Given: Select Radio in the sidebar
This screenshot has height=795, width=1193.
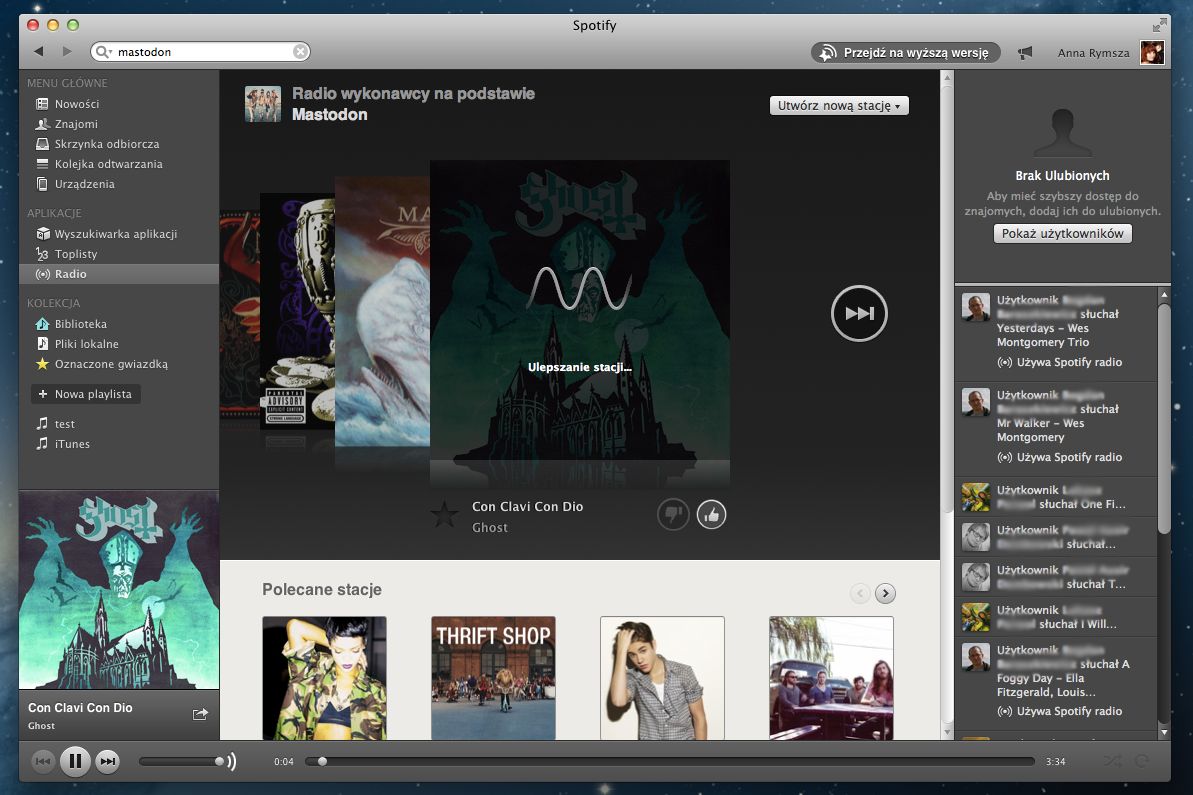Looking at the screenshot, I should [119, 274].
